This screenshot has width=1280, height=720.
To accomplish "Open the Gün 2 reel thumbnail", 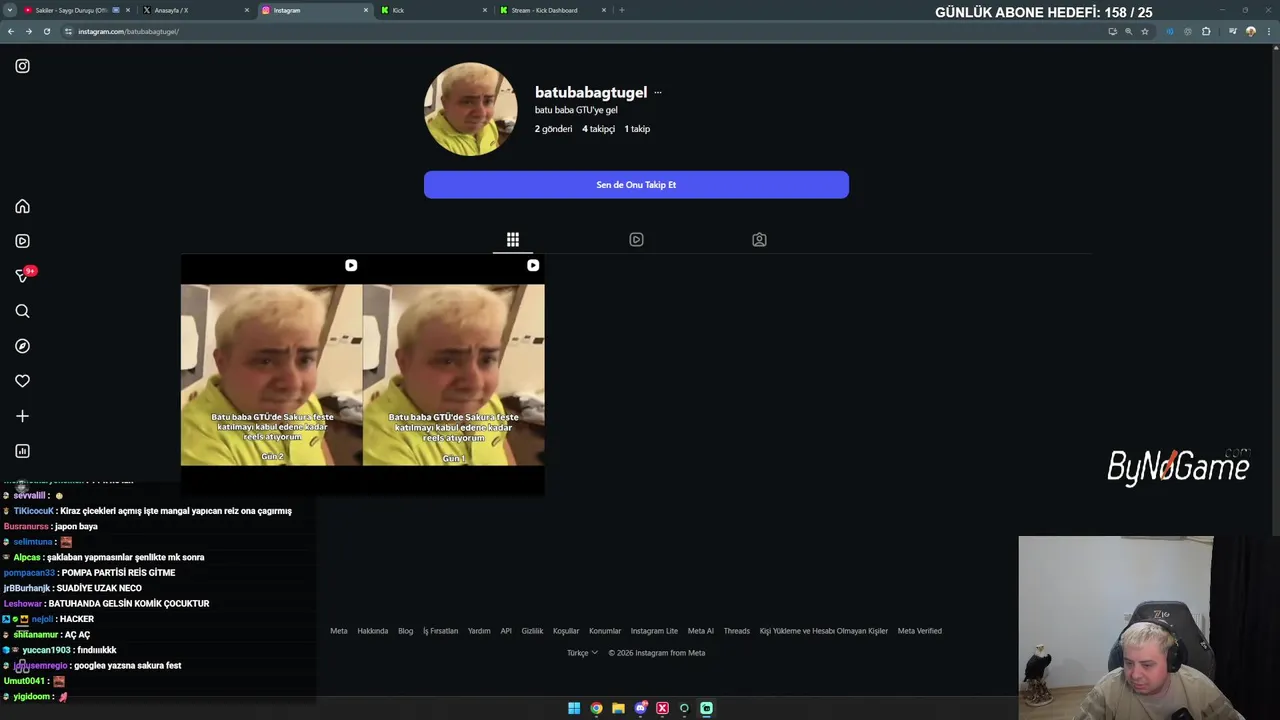I will pyautogui.click(x=271, y=375).
